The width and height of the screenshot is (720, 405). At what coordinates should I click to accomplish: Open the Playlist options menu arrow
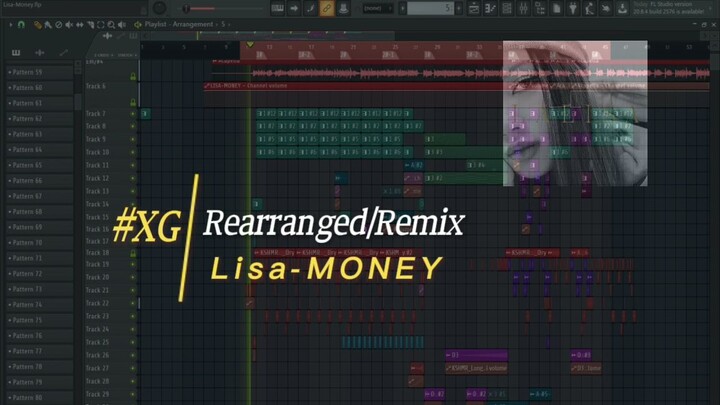11,25
